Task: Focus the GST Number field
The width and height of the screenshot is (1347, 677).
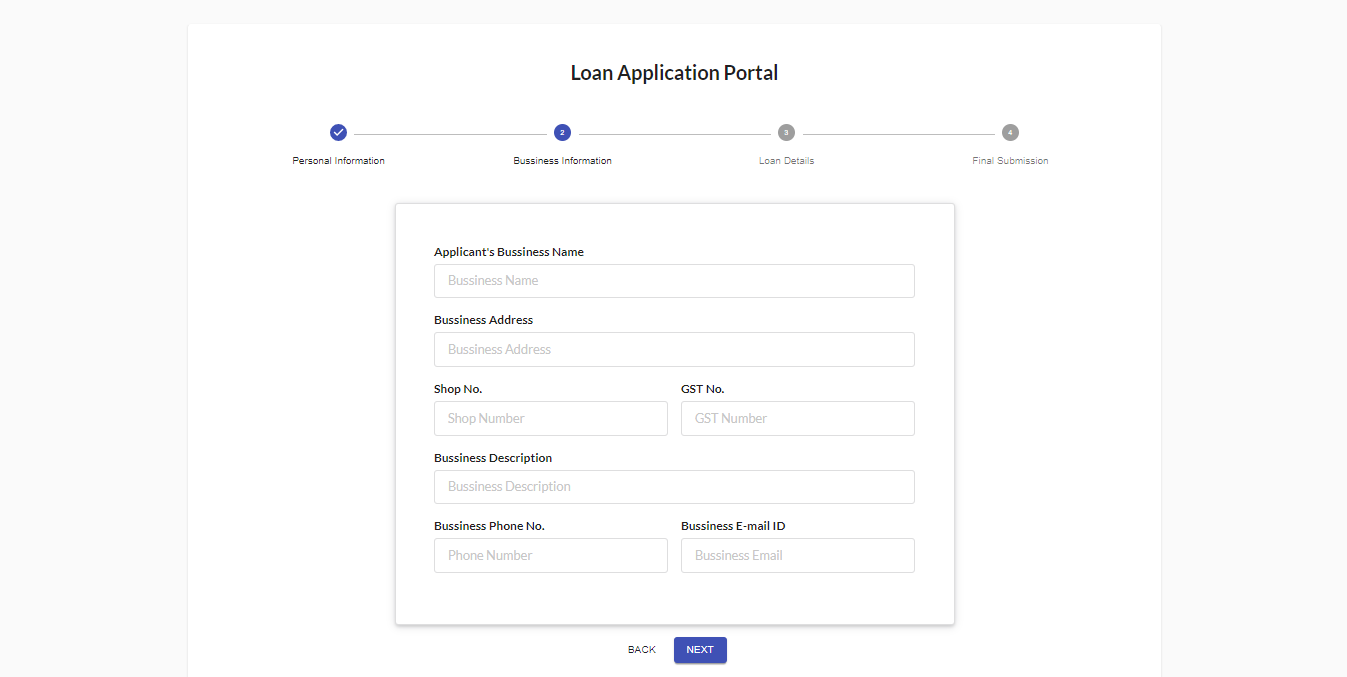Action: pyautogui.click(x=798, y=419)
